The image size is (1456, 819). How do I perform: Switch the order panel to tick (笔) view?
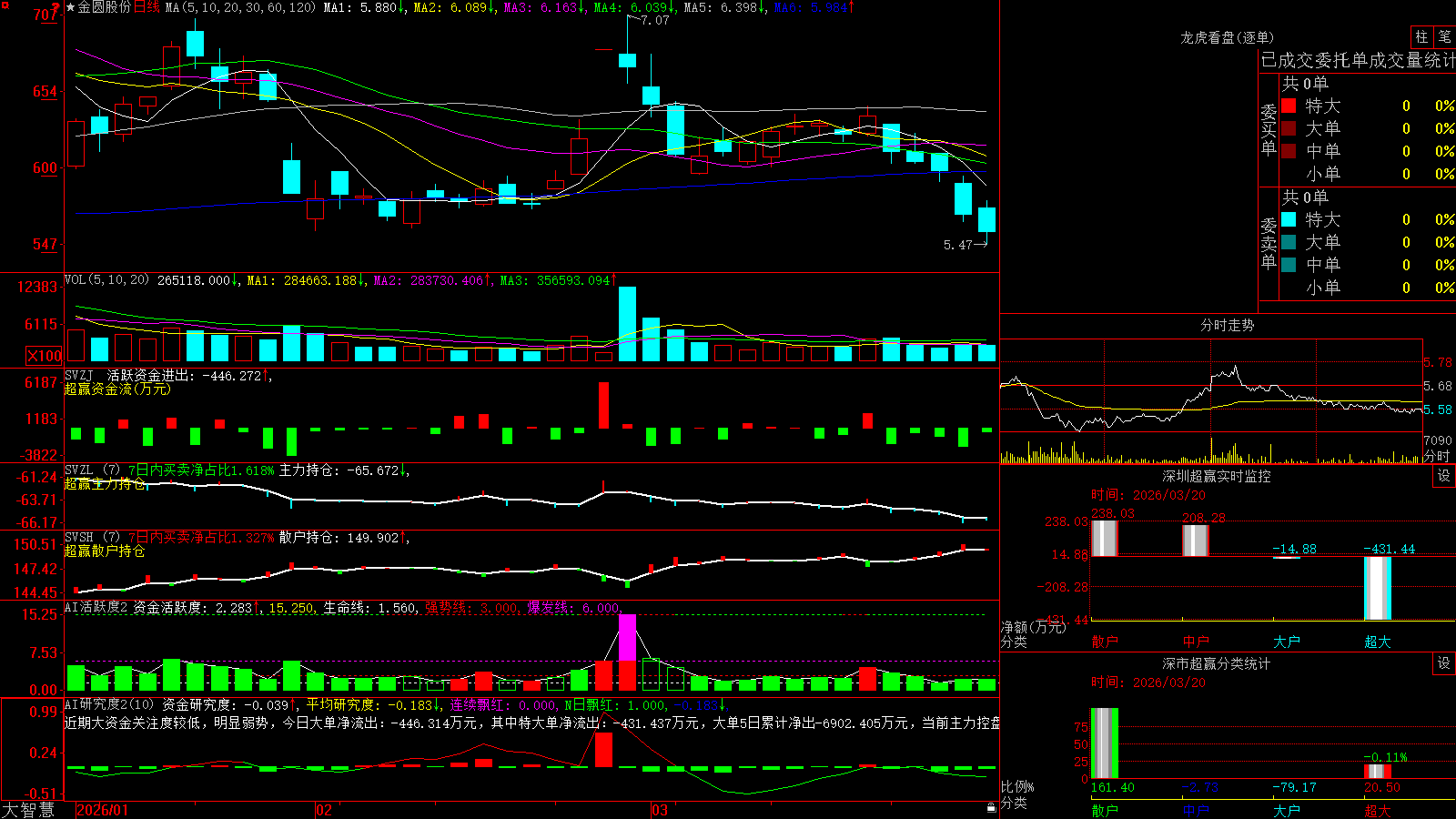1444,37
